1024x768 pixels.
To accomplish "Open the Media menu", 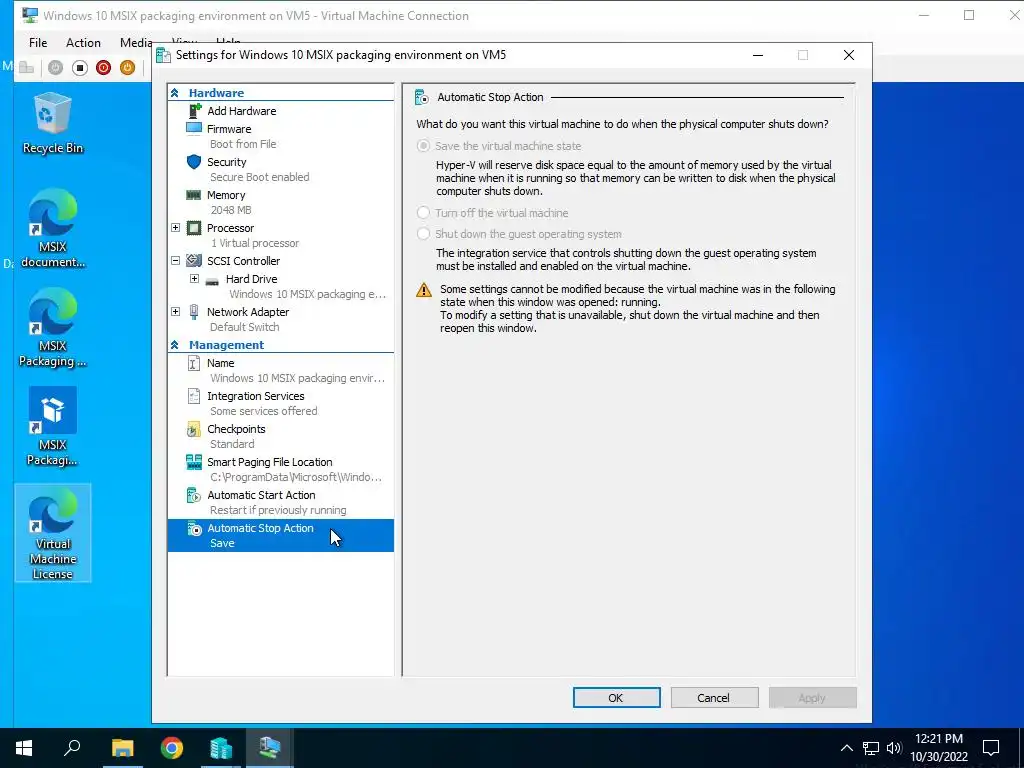I will (x=135, y=42).
